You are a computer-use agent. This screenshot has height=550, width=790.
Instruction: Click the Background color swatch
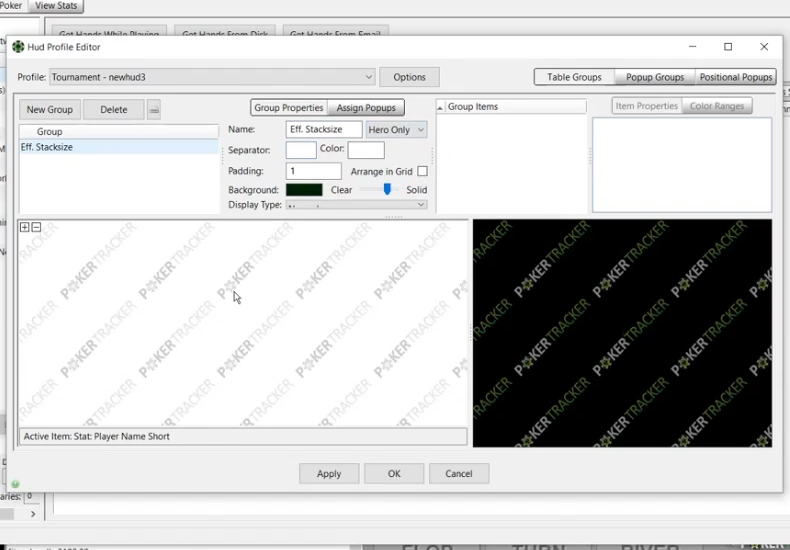304,190
